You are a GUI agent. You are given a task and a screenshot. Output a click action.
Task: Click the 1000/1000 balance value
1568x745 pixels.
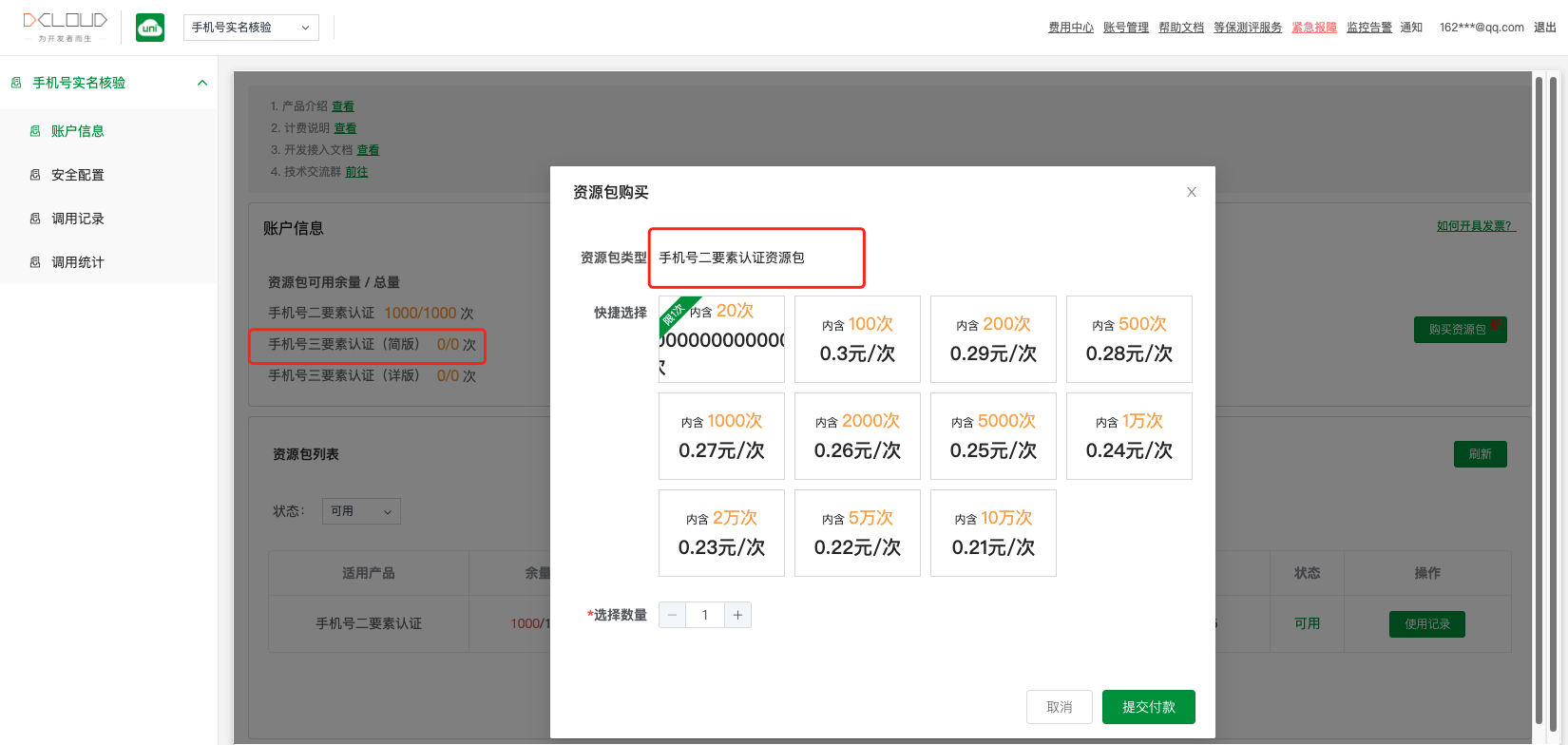420,313
